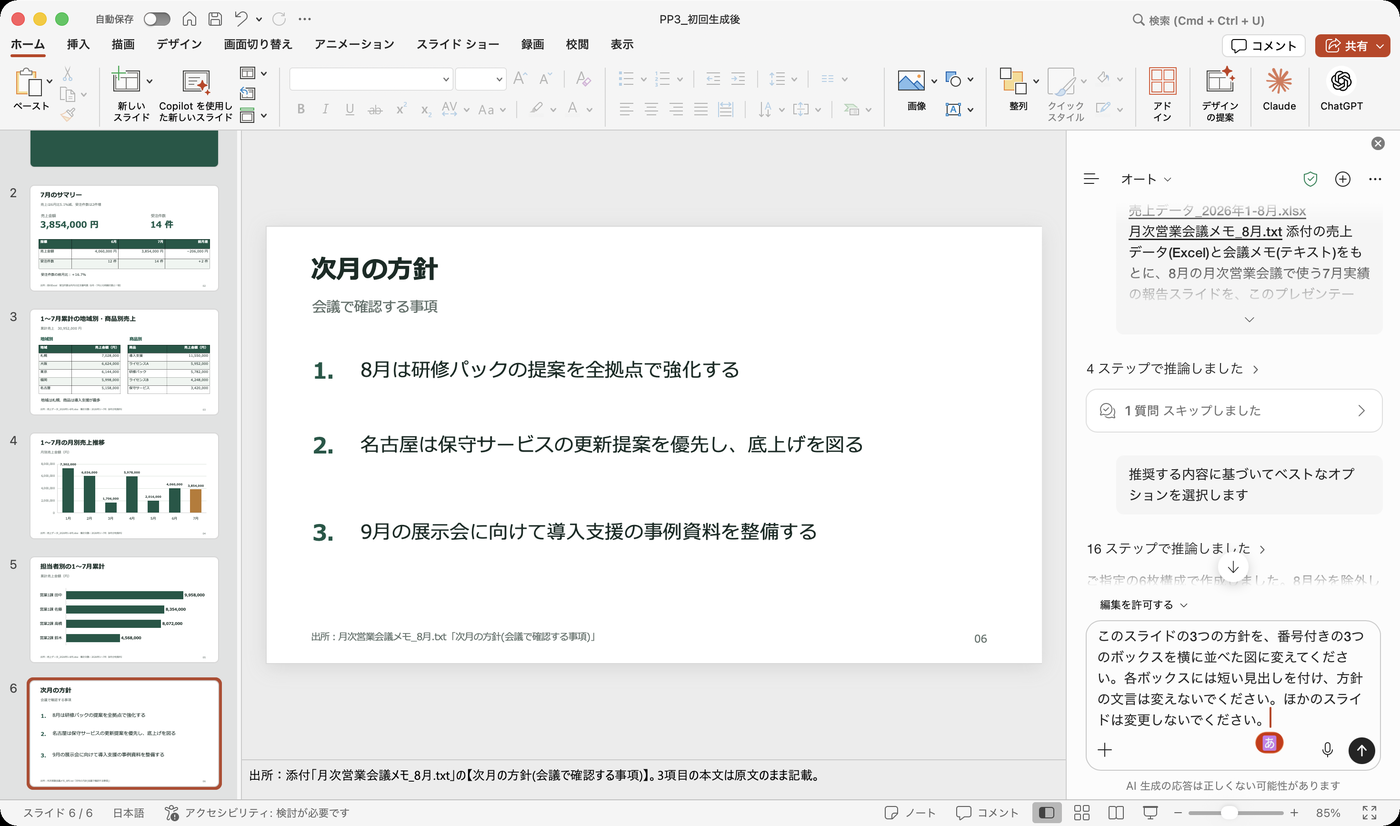Create a new slide with Copilot
1400x826 pixels.
click(x=196, y=94)
